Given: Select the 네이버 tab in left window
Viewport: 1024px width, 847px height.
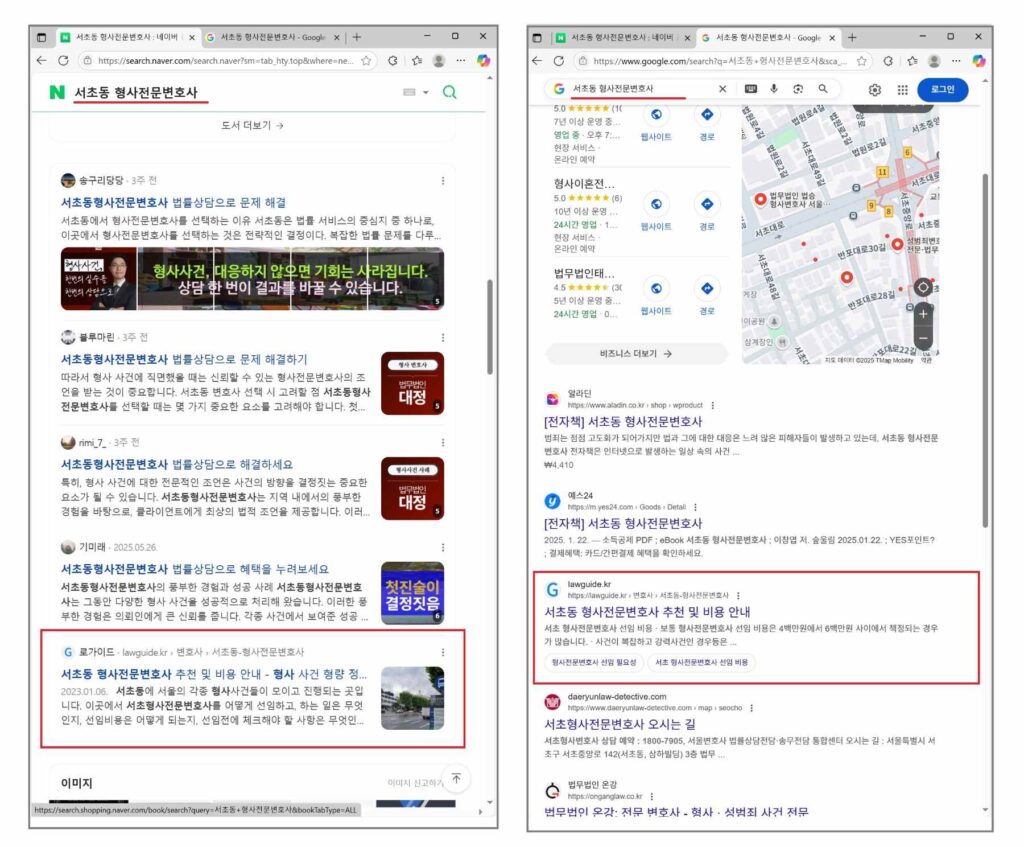Looking at the screenshot, I should coord(127,37).
